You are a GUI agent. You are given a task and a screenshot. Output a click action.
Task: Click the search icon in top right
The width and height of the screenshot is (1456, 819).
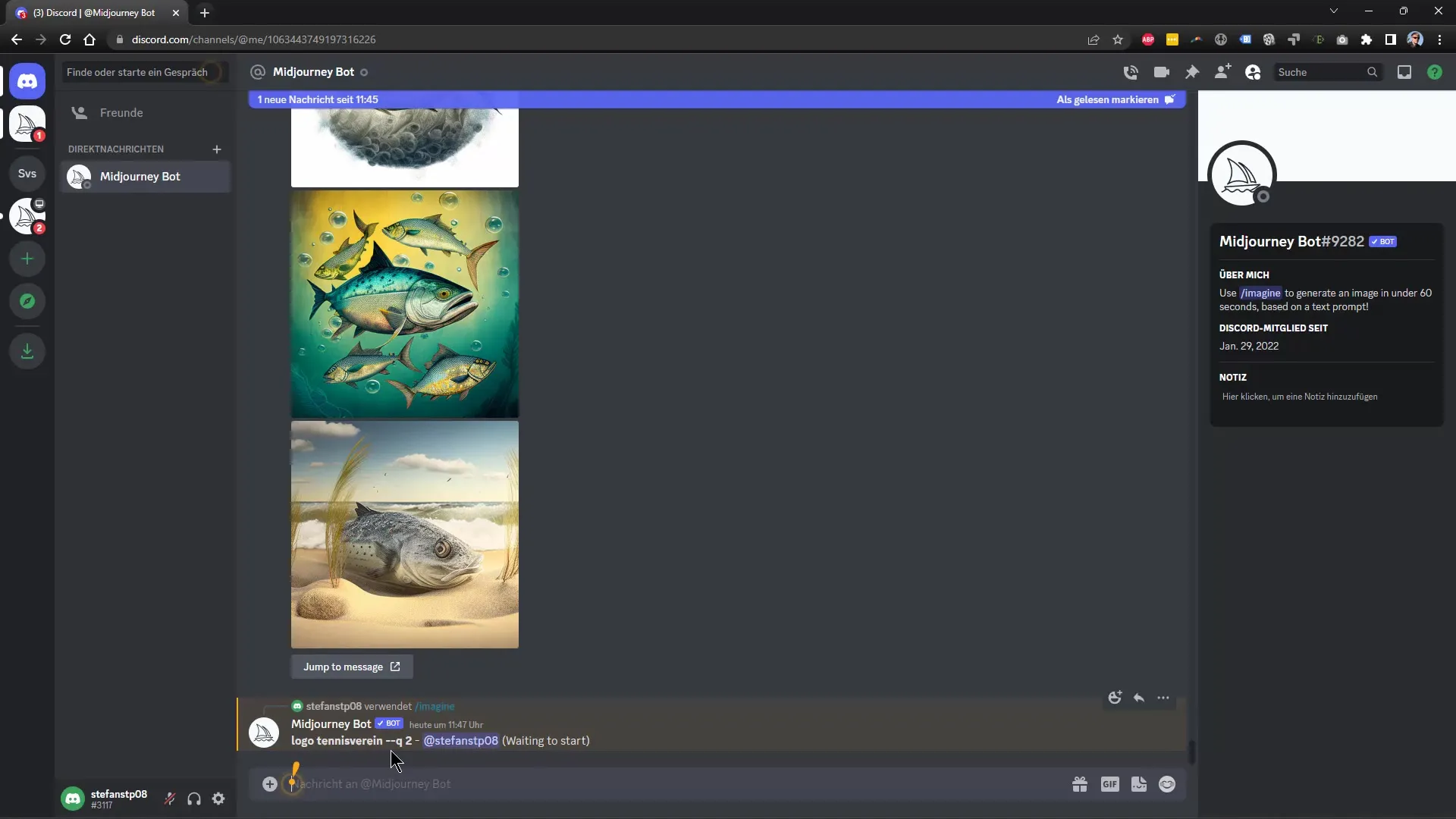point(1372,71)
